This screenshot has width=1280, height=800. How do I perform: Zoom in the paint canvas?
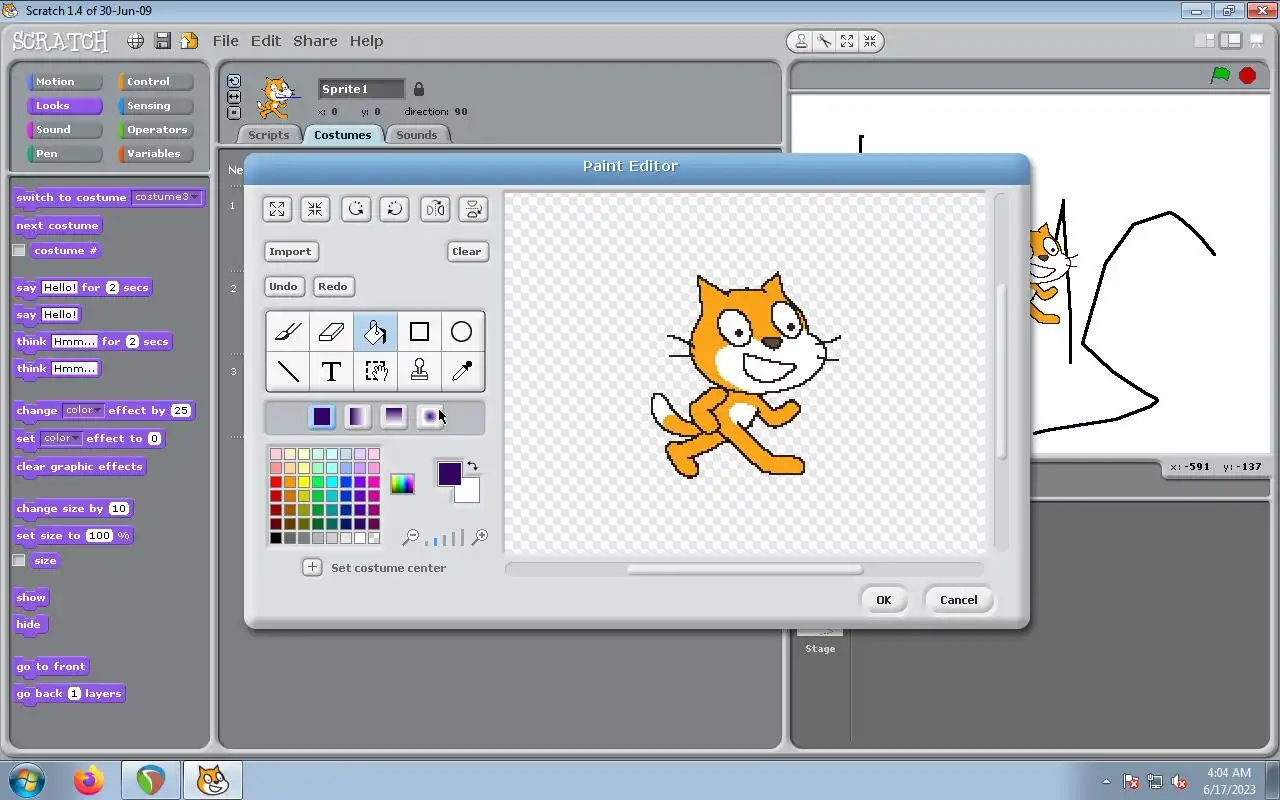480,538
